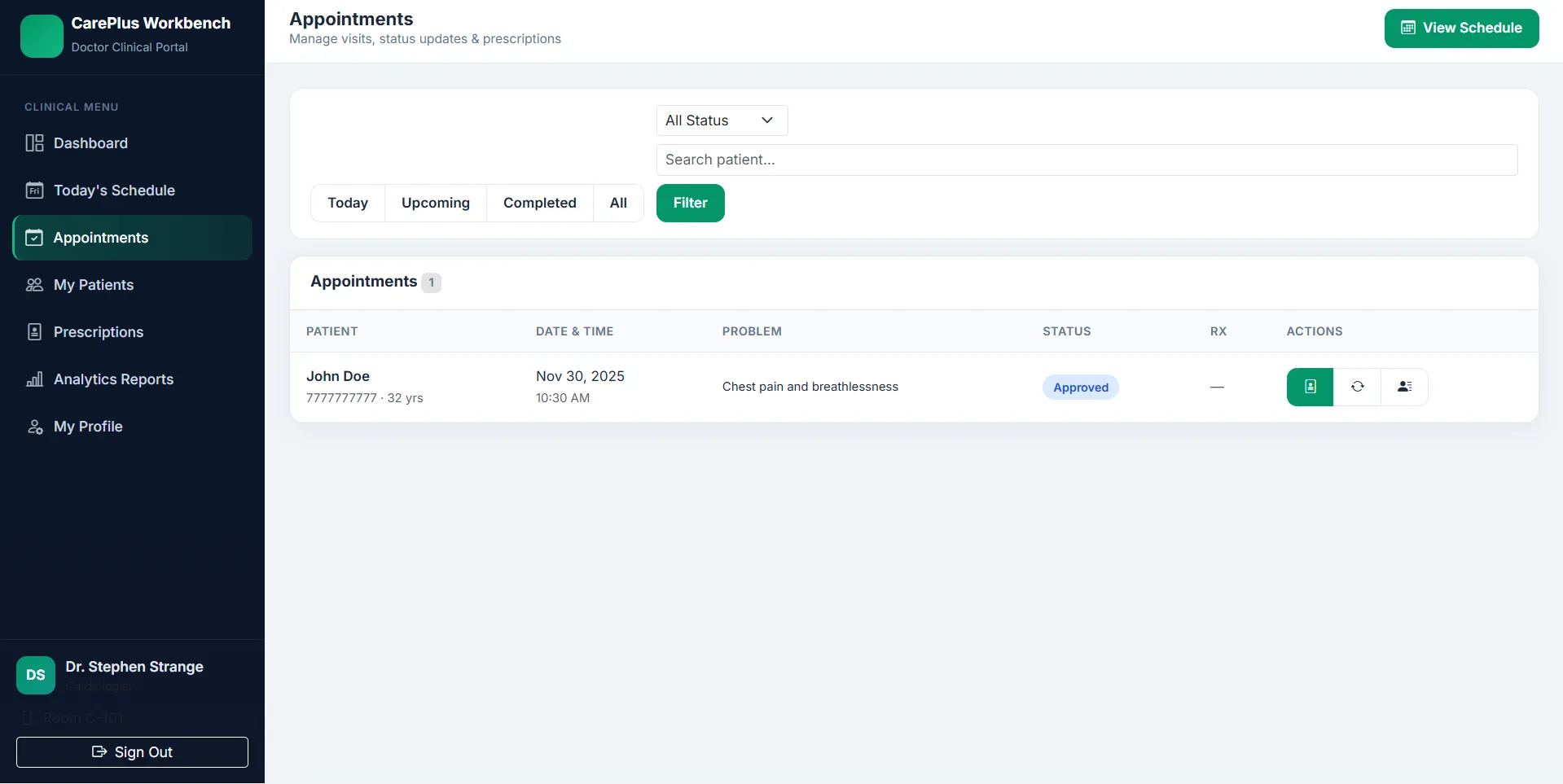The height and width of the screenshot is (784, 1563).
Task: Open patient details icon for John Doe
Action: click(1404, 387)
